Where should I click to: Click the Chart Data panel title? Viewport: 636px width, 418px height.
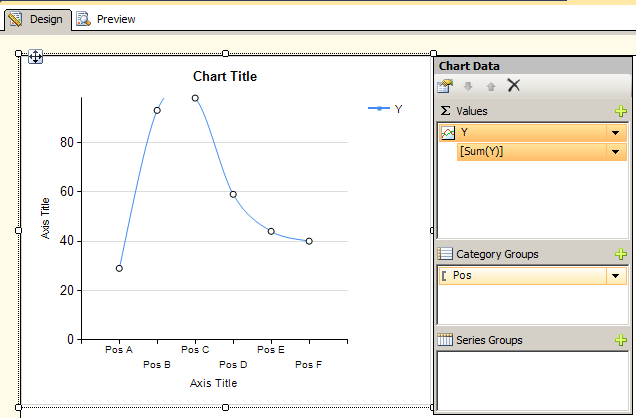pyautogui.click(x=469, y=66)
